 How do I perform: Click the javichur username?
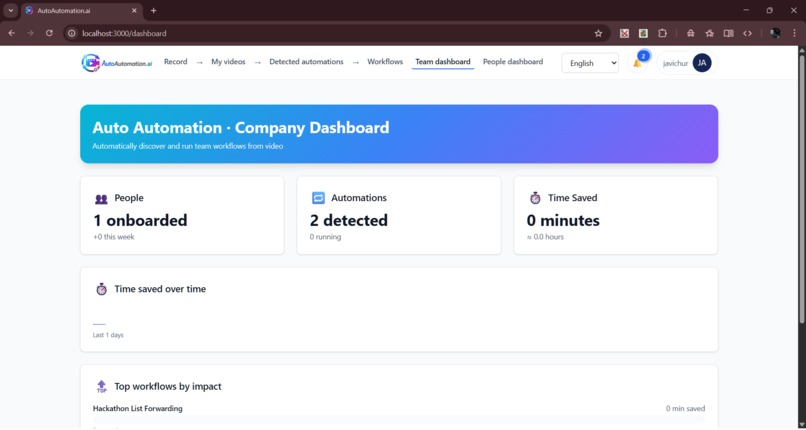pyautogui.click(x=675, y=63)
